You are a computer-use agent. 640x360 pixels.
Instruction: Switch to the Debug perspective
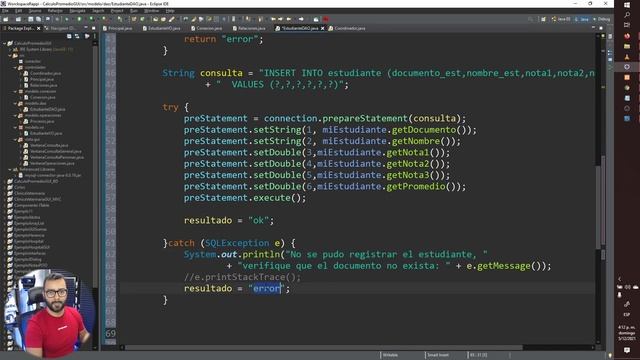[x=602, y=19]
